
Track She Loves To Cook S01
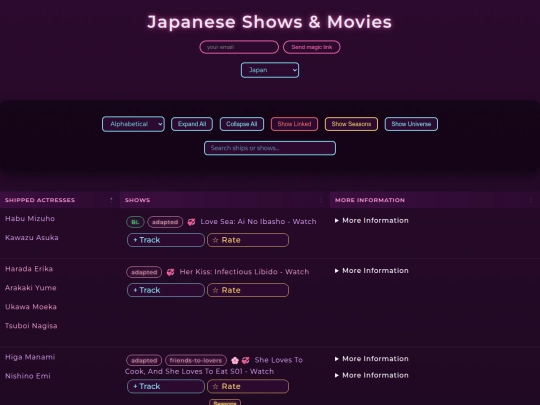click(166, 386)
